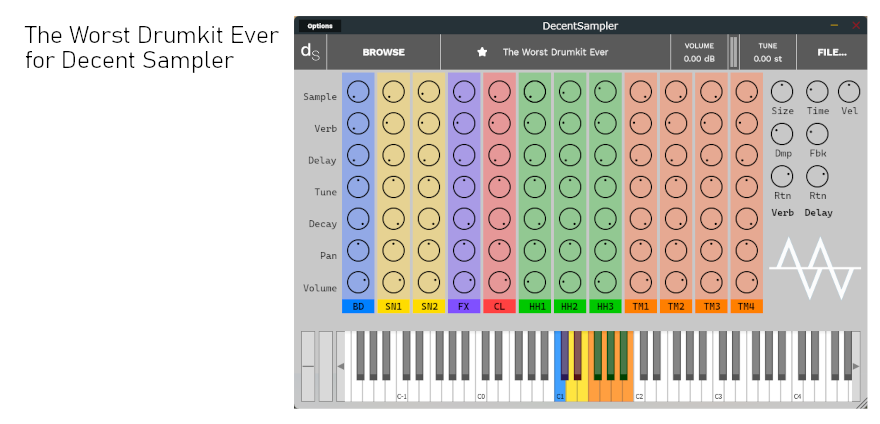Click the Volume row label
The width and height of the screenshot is (880, 424).
coord(320,288)
